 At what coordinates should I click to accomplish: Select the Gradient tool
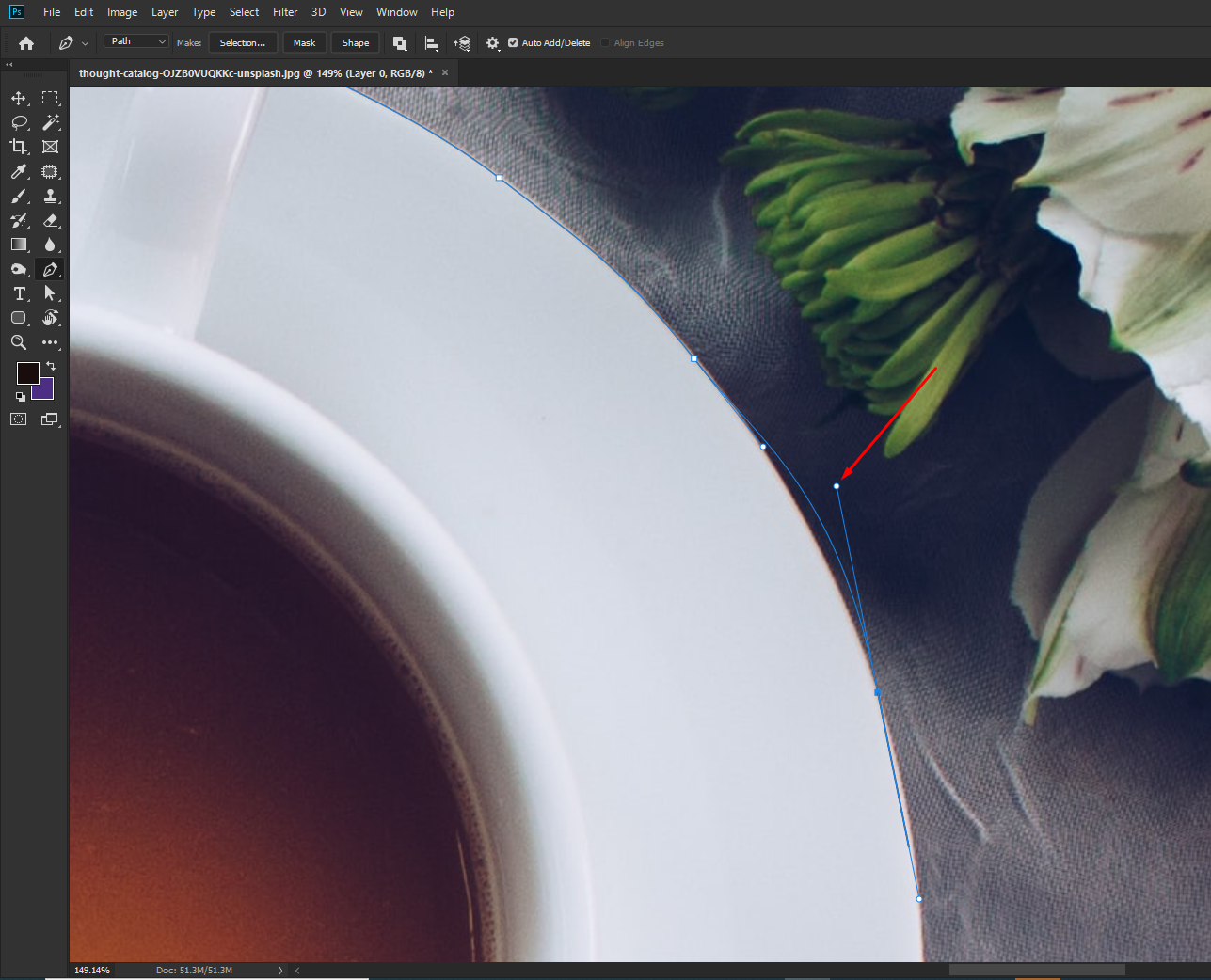click(19, 245)
